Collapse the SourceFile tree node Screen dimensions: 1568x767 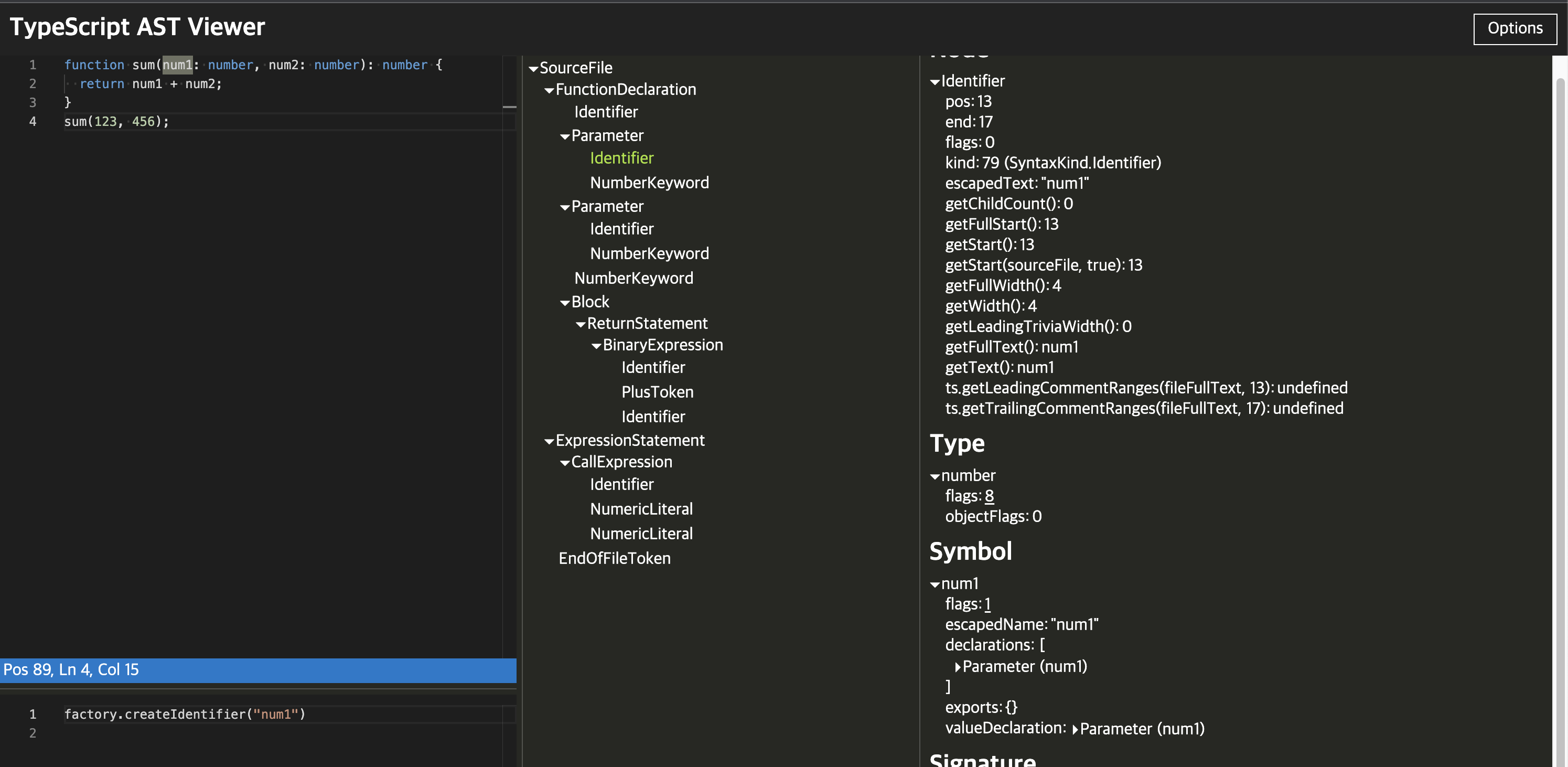click(533, 69)
